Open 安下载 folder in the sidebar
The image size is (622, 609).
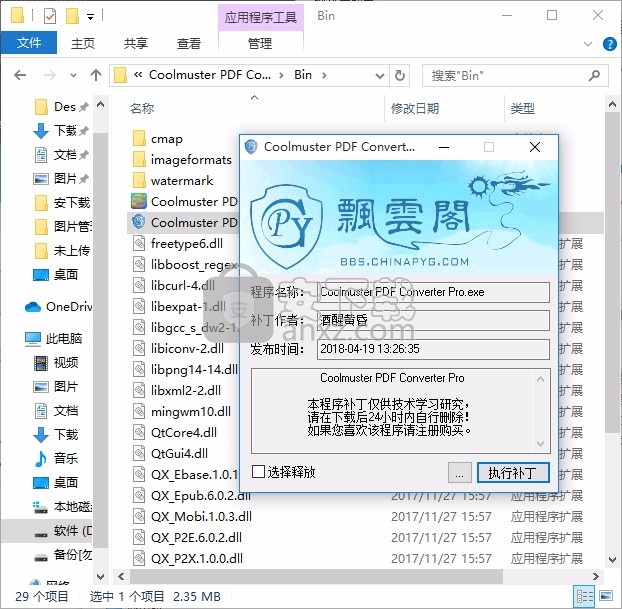(63, 203)
